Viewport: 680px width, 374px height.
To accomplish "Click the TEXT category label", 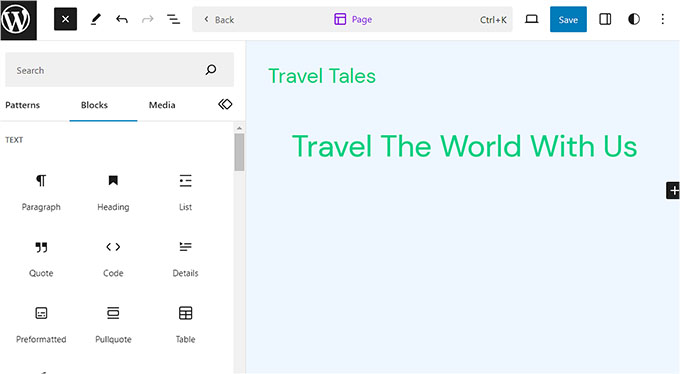I will point(14,140).
